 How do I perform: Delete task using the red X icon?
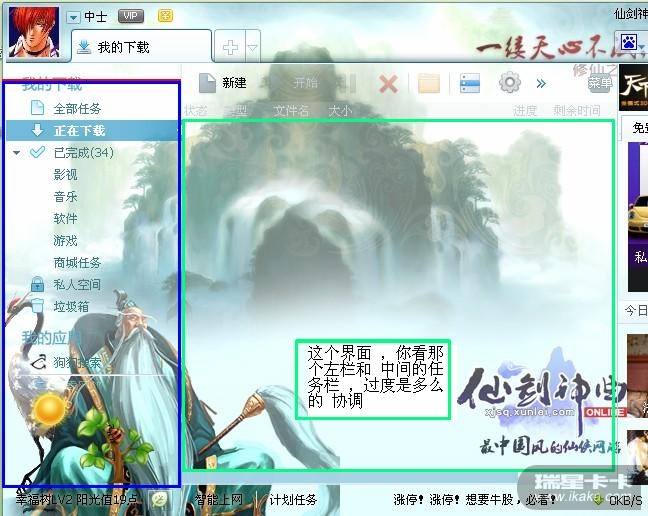pyautogui.click(x=388, y=84)
